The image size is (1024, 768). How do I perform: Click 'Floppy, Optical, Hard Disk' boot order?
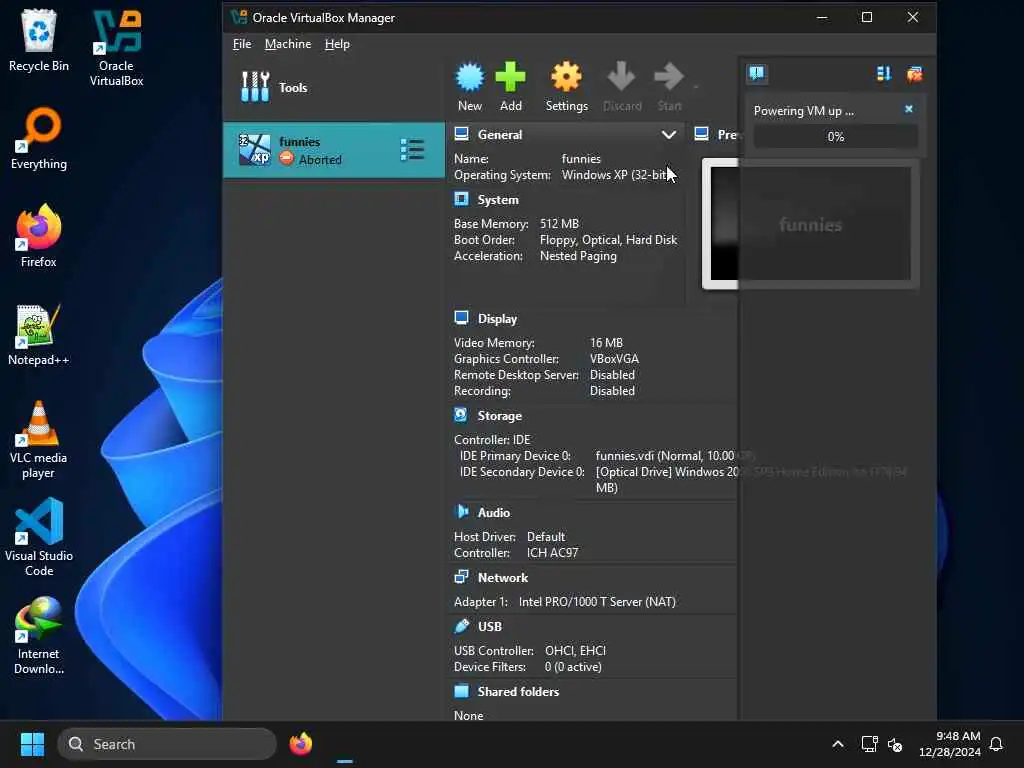click(x=609, y=240)
